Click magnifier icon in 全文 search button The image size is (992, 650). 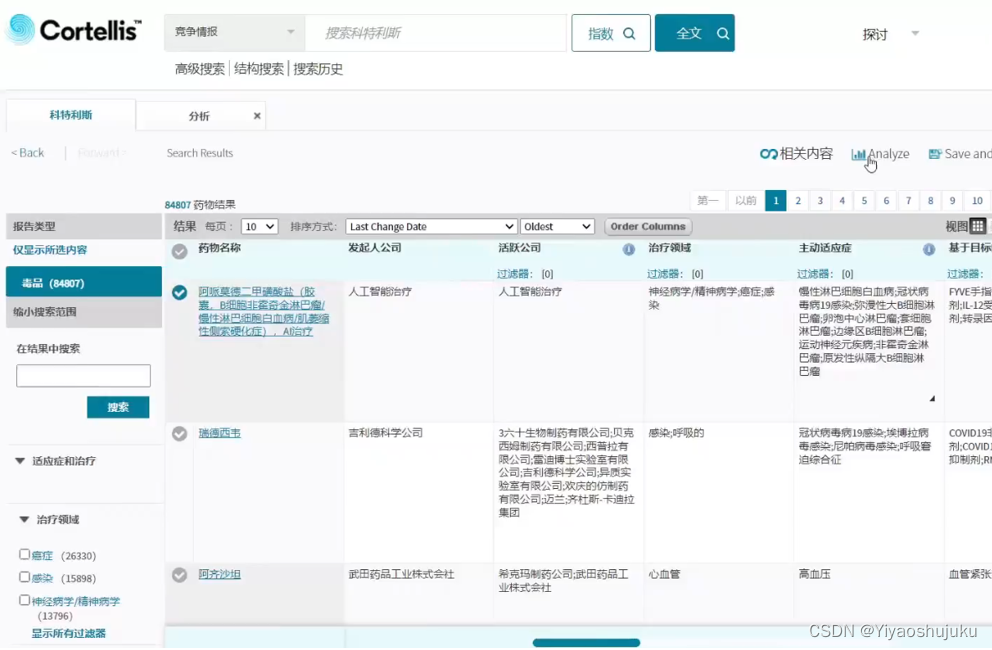coord(722,34)
